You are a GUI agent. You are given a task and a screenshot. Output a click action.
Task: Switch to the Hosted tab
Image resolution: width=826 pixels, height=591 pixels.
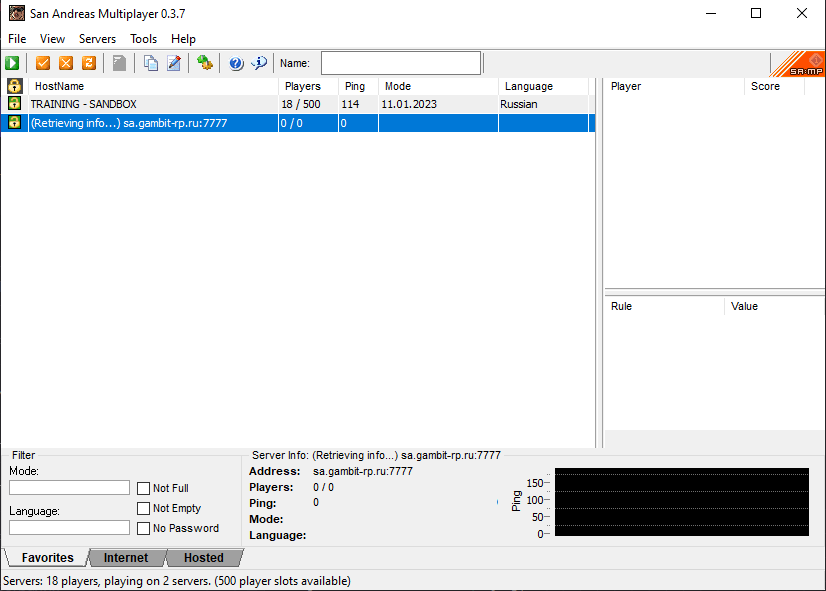(x=203, y=558)
